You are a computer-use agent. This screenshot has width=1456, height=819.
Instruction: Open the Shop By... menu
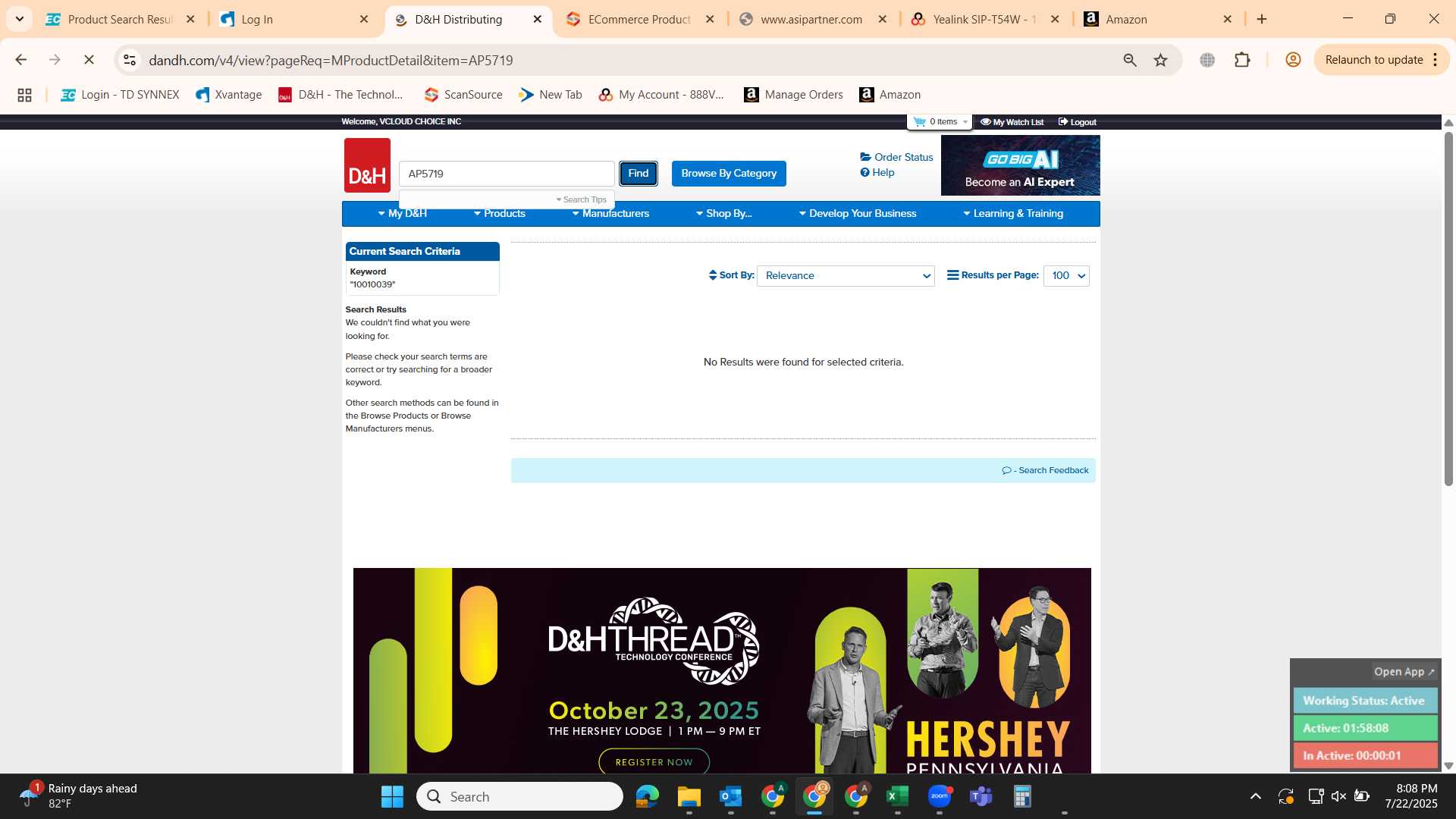(x=724, y=214)
